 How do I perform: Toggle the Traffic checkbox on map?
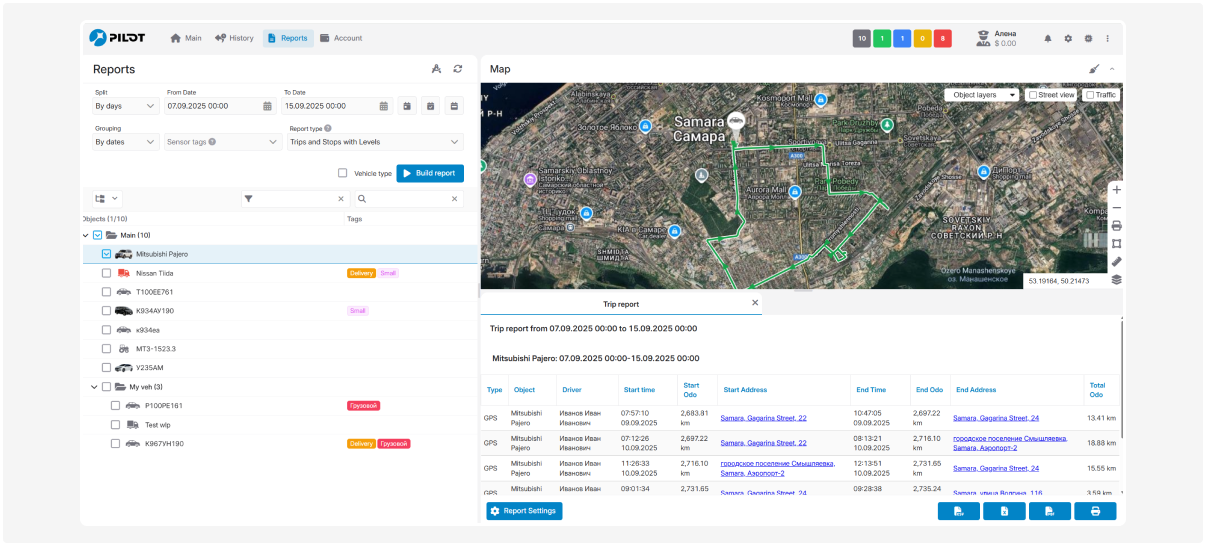1090,95
